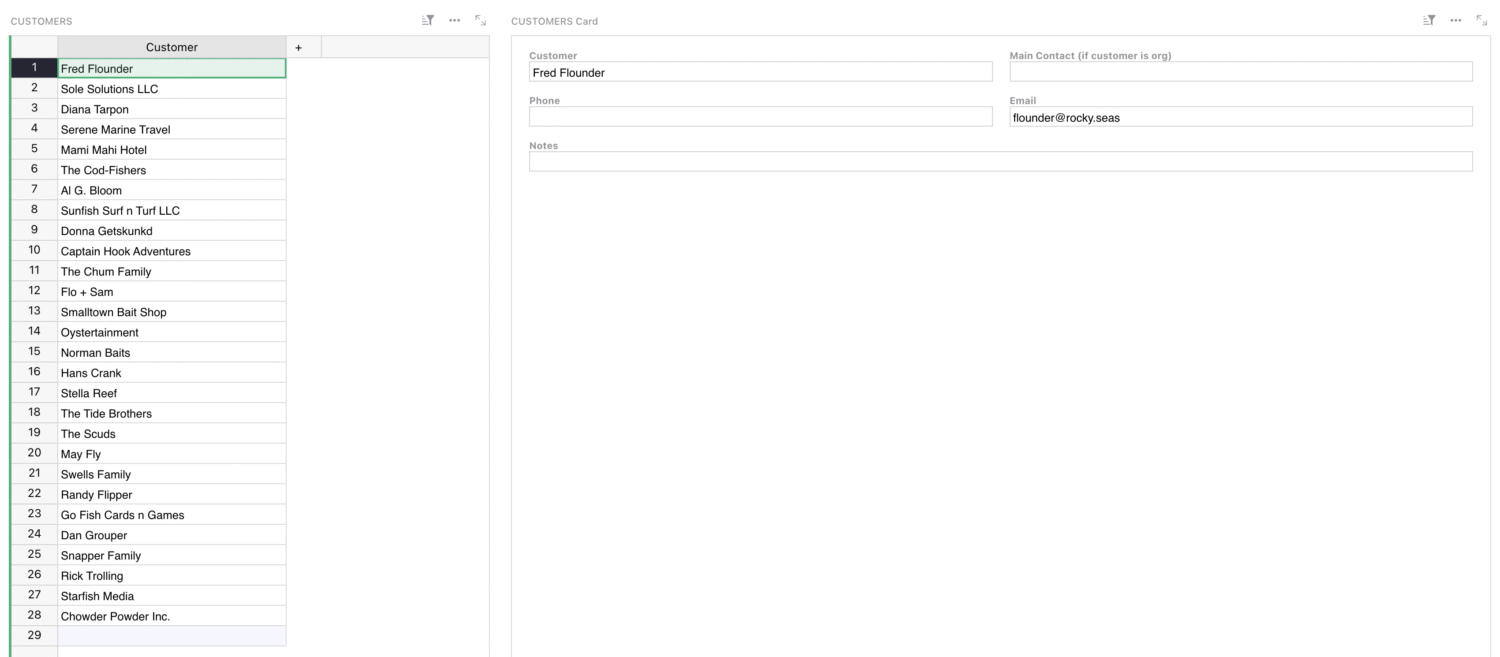1500x657 pixels.
Task: Select the Dan Grouper cell
Action: [x=172, y=535]
